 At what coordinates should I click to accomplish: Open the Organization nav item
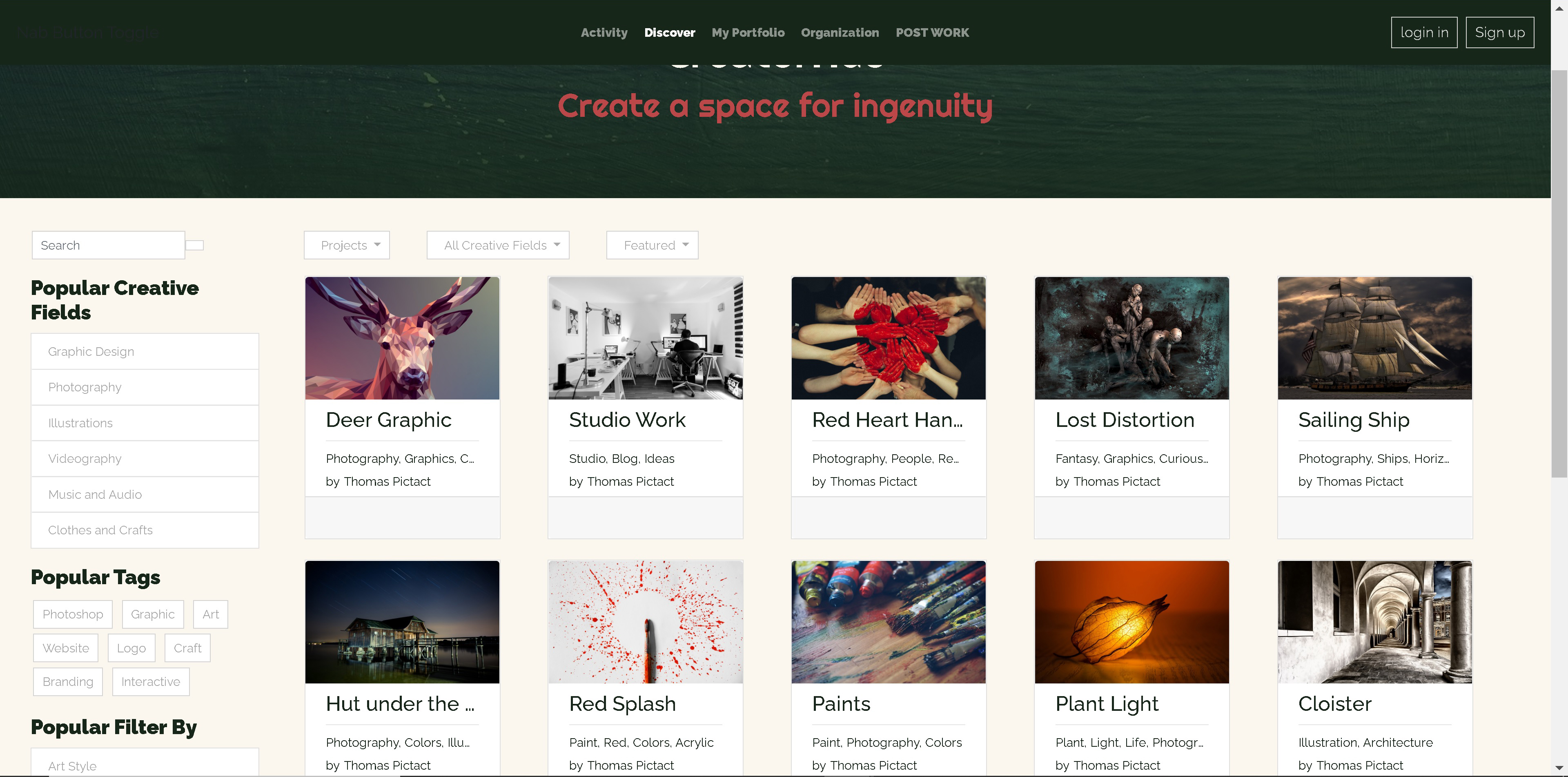(840, 32)
